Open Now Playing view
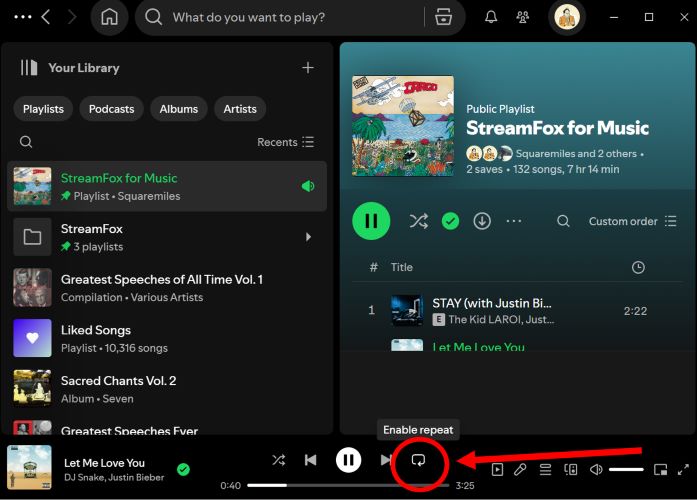 pyautogui.click(x=497, y=469)
